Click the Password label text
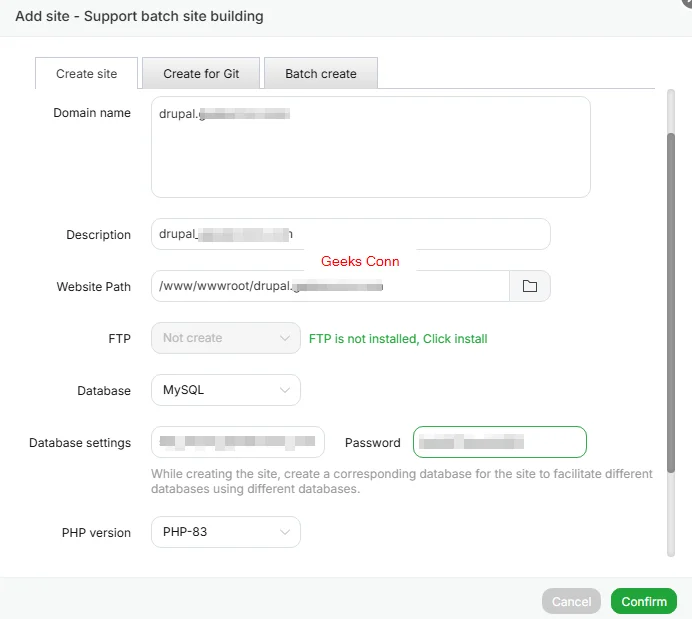This screenshot has width=692, height=619. tap(372, 443)
